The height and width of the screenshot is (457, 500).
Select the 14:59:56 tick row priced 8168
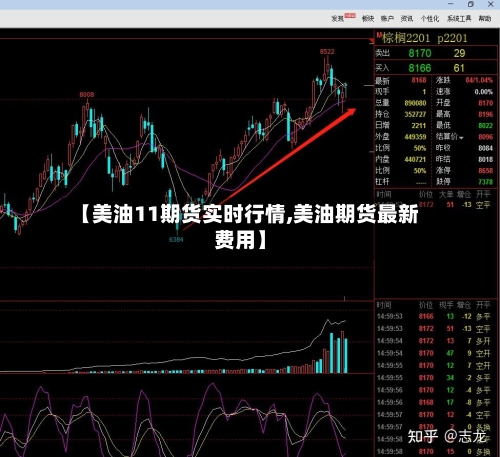tap(433, 403)
